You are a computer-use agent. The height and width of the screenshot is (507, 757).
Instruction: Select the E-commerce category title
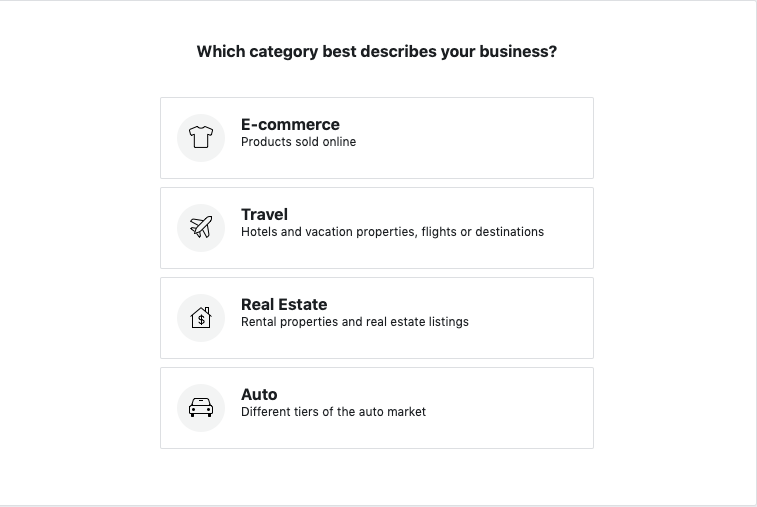[x=290, y=125]
